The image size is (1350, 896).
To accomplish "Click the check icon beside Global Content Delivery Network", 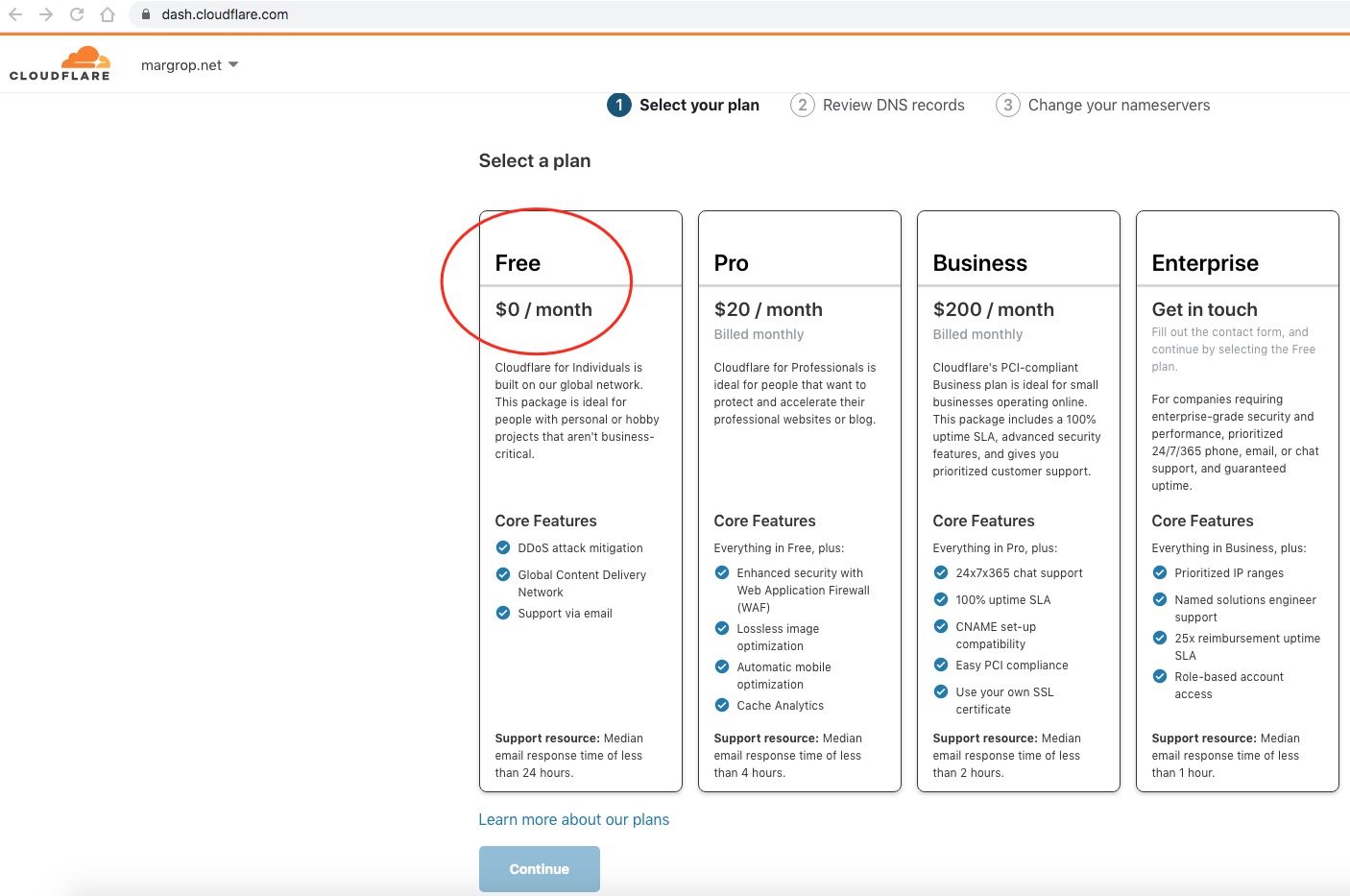I will pos(502,574).
